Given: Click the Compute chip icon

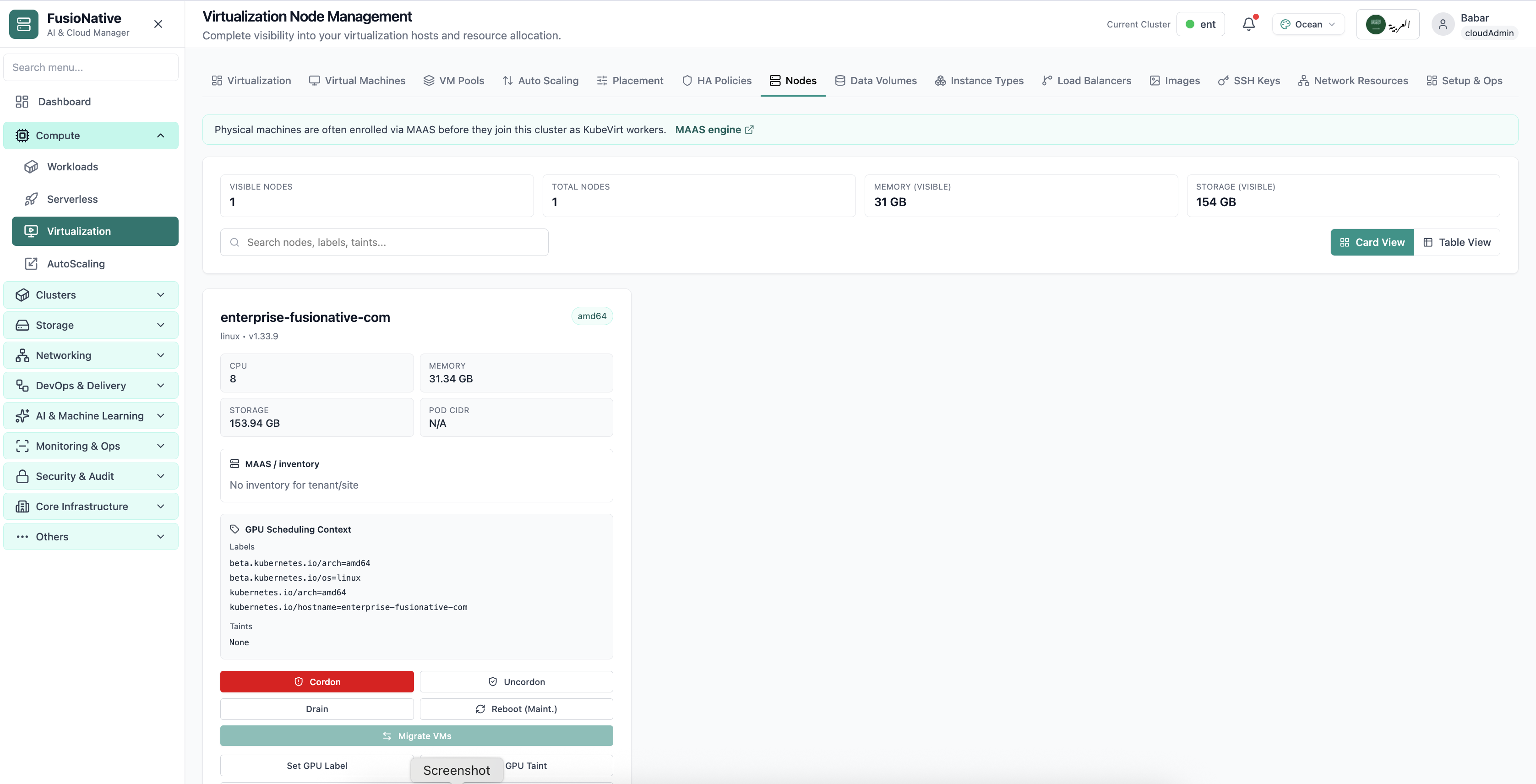Looking at the screenshot, I should click(22, 136).
